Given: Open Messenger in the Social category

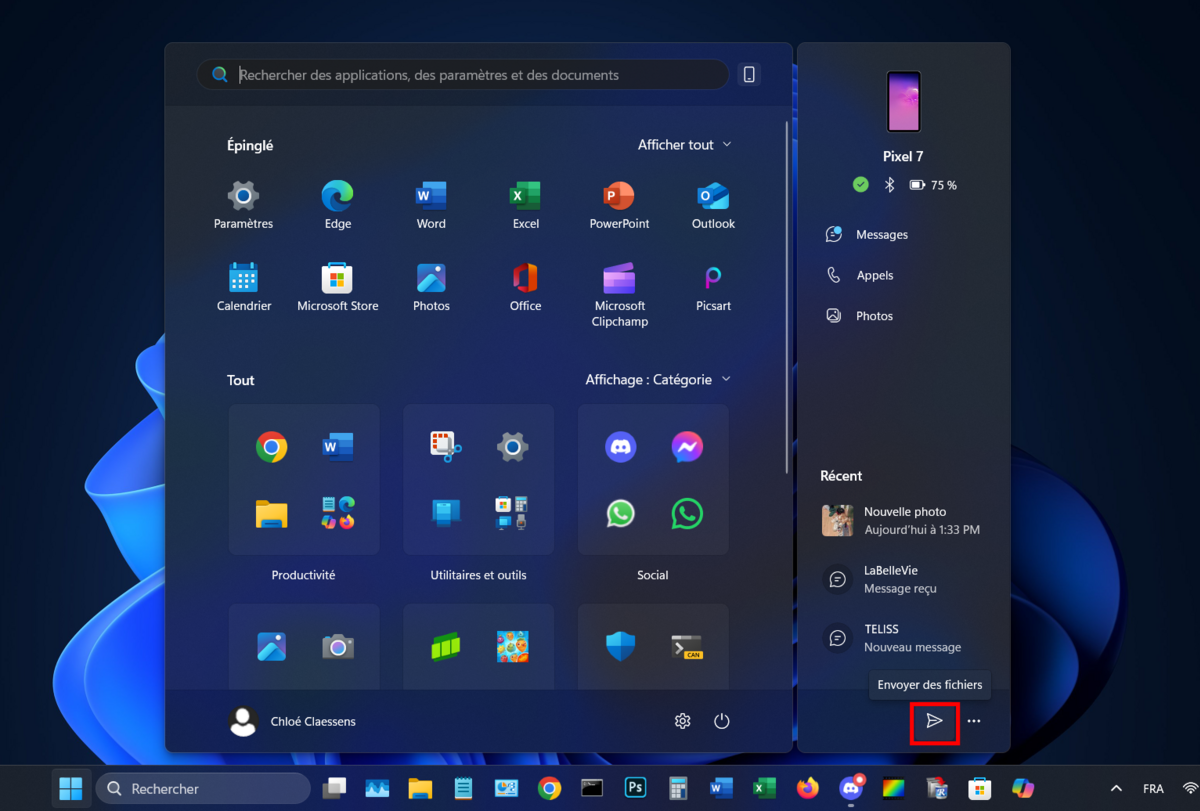Looking at the screenshot, I should 687,447.
